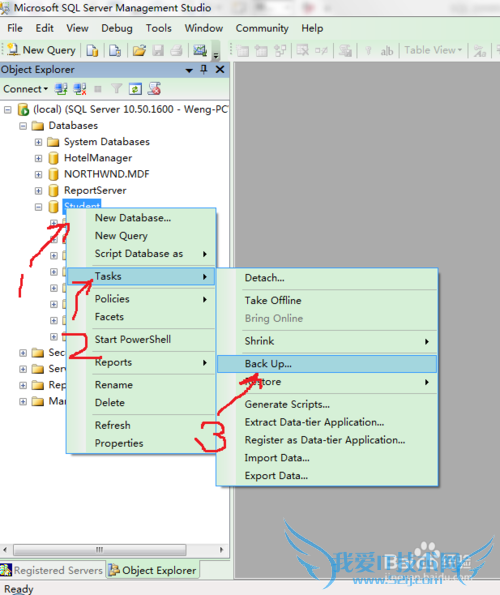Choose Start PowerShell
This screenshot has width=500, height=595.
pyautogui.click(x=141, y=340)
